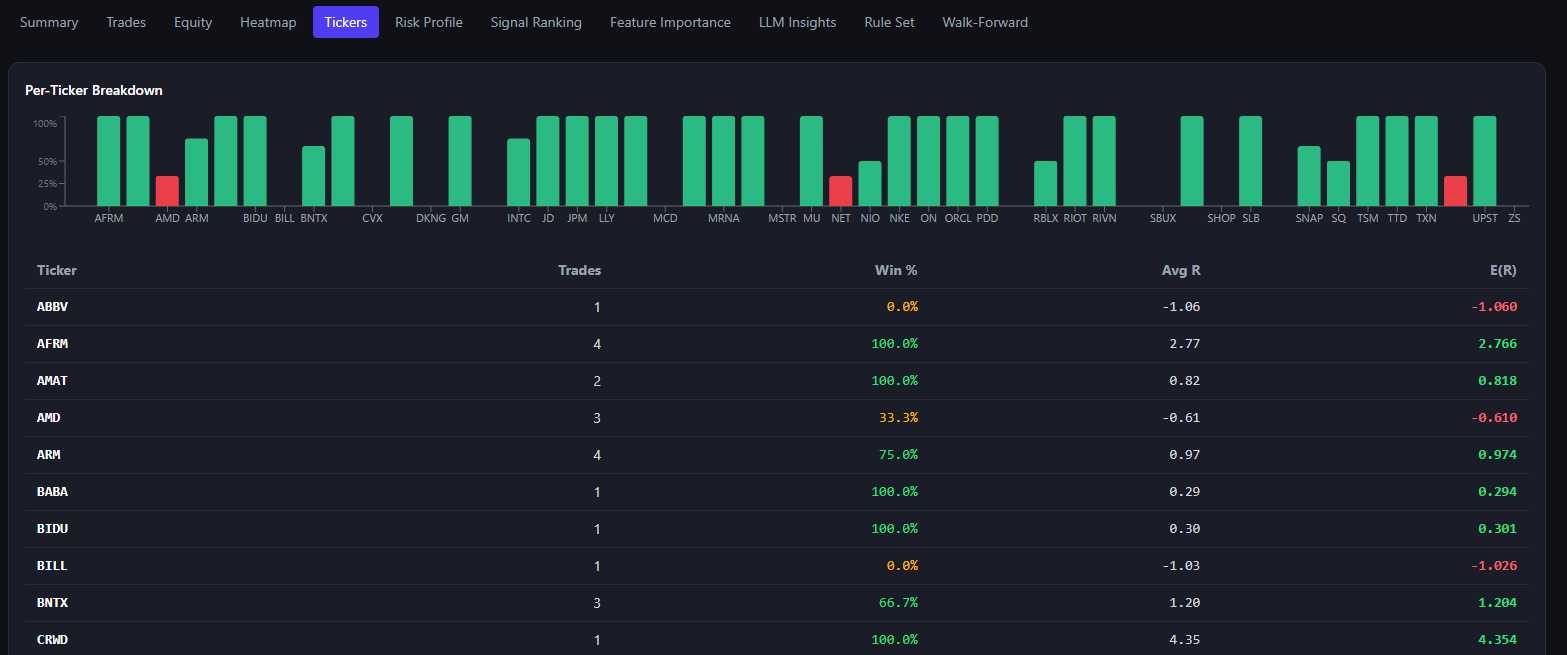Click the ORCL bar in the chart
This screenshot has width=1567, height=655.
(958, 161)
